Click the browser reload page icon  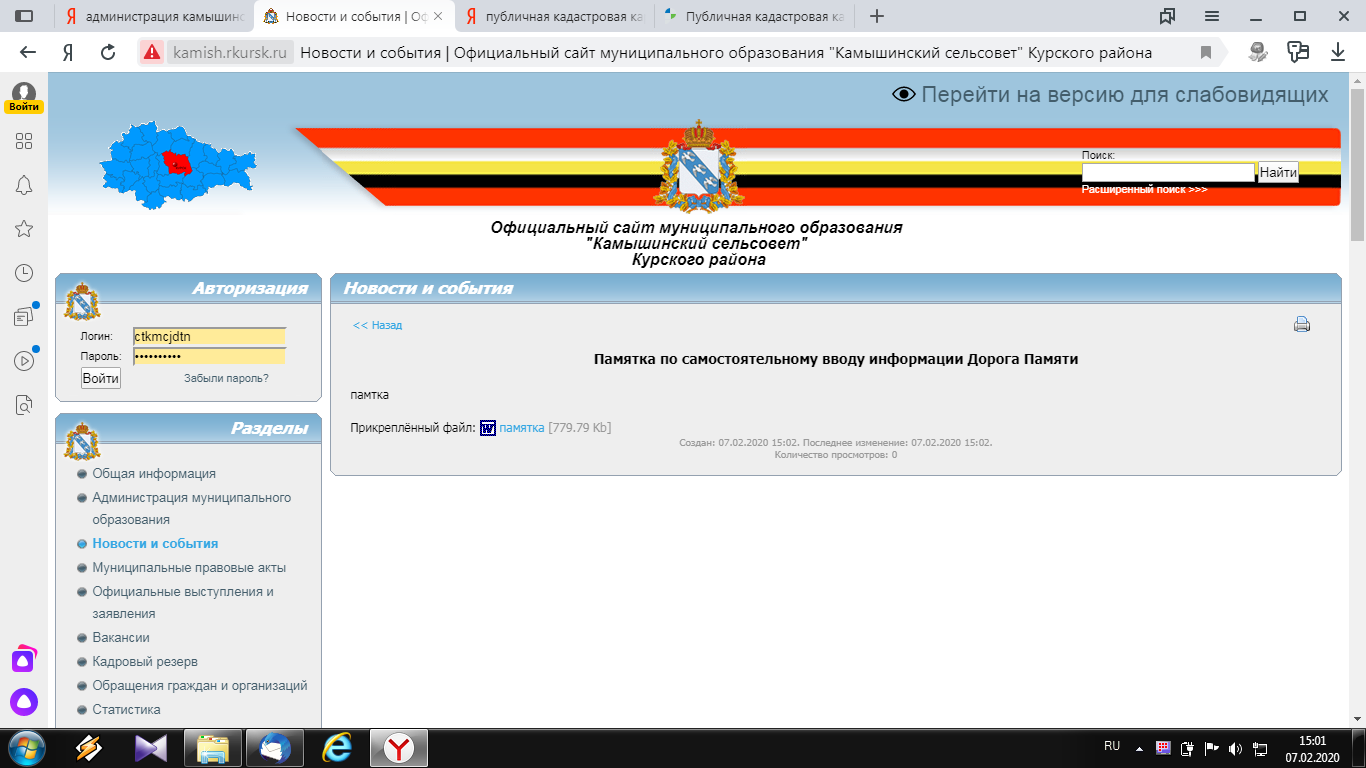pos(108,53)
